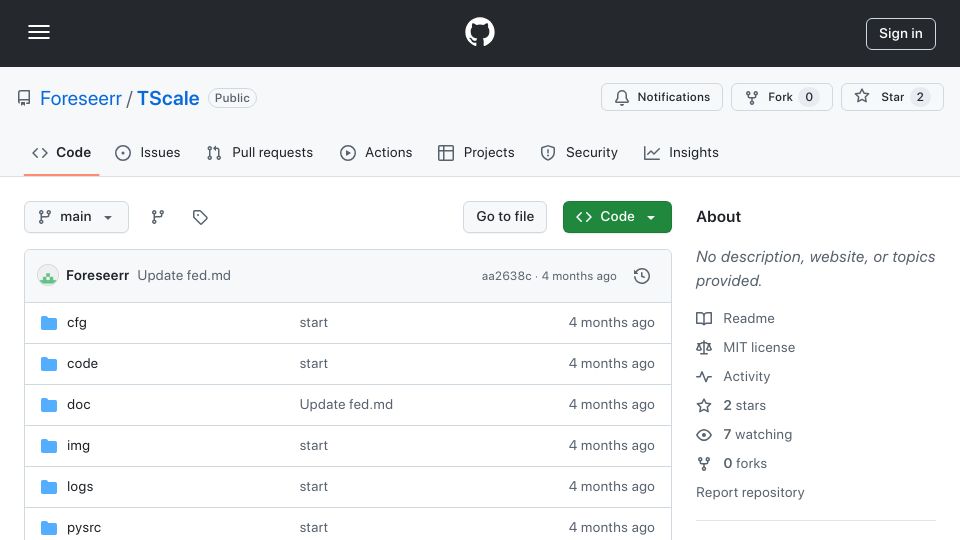960x540 pixels.
Task: Click the Report repository link
Action: click(x=750, y=493)
